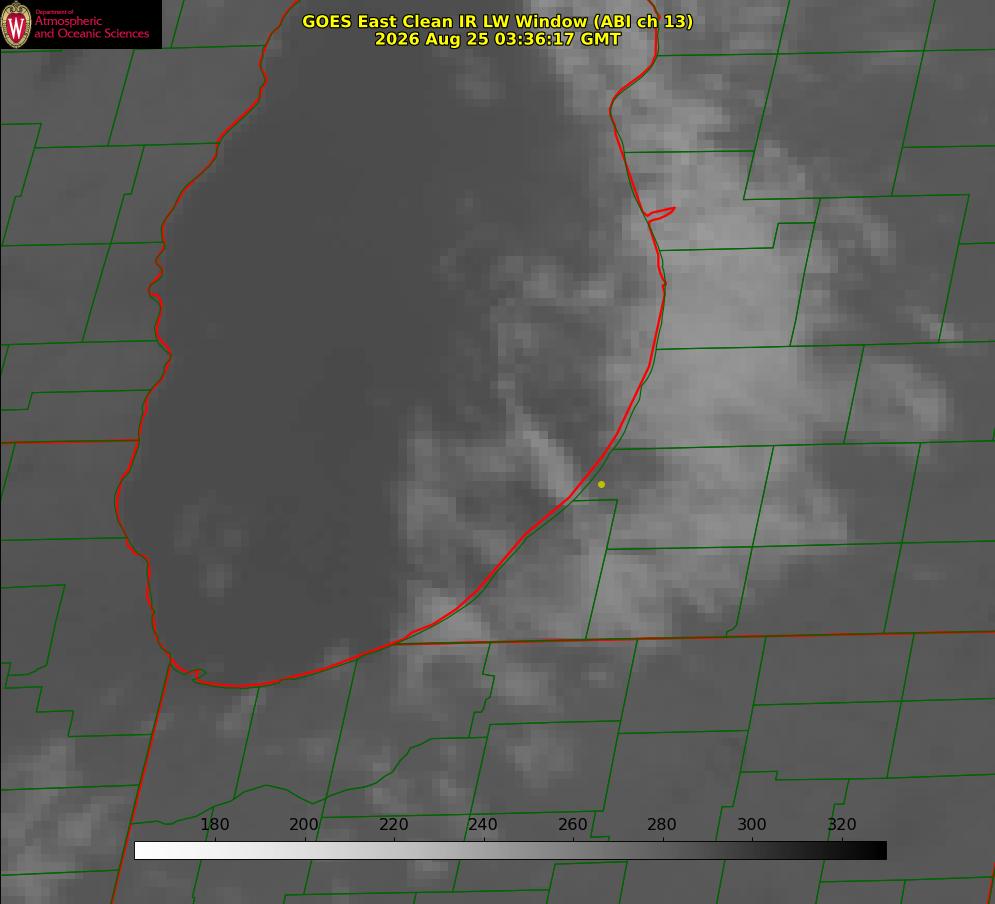Click the small red peninsula outline on the east shore
Viewport: 995px width, 904px height.
click(660, 214)
